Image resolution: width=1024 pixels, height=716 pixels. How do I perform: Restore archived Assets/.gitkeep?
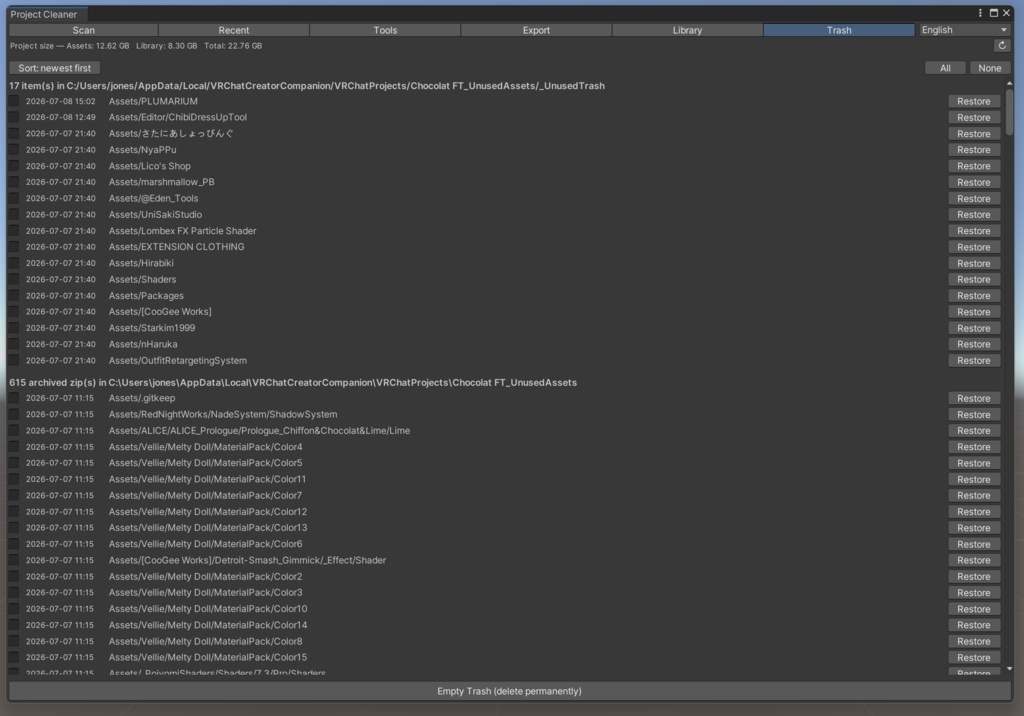pos(974,399)
